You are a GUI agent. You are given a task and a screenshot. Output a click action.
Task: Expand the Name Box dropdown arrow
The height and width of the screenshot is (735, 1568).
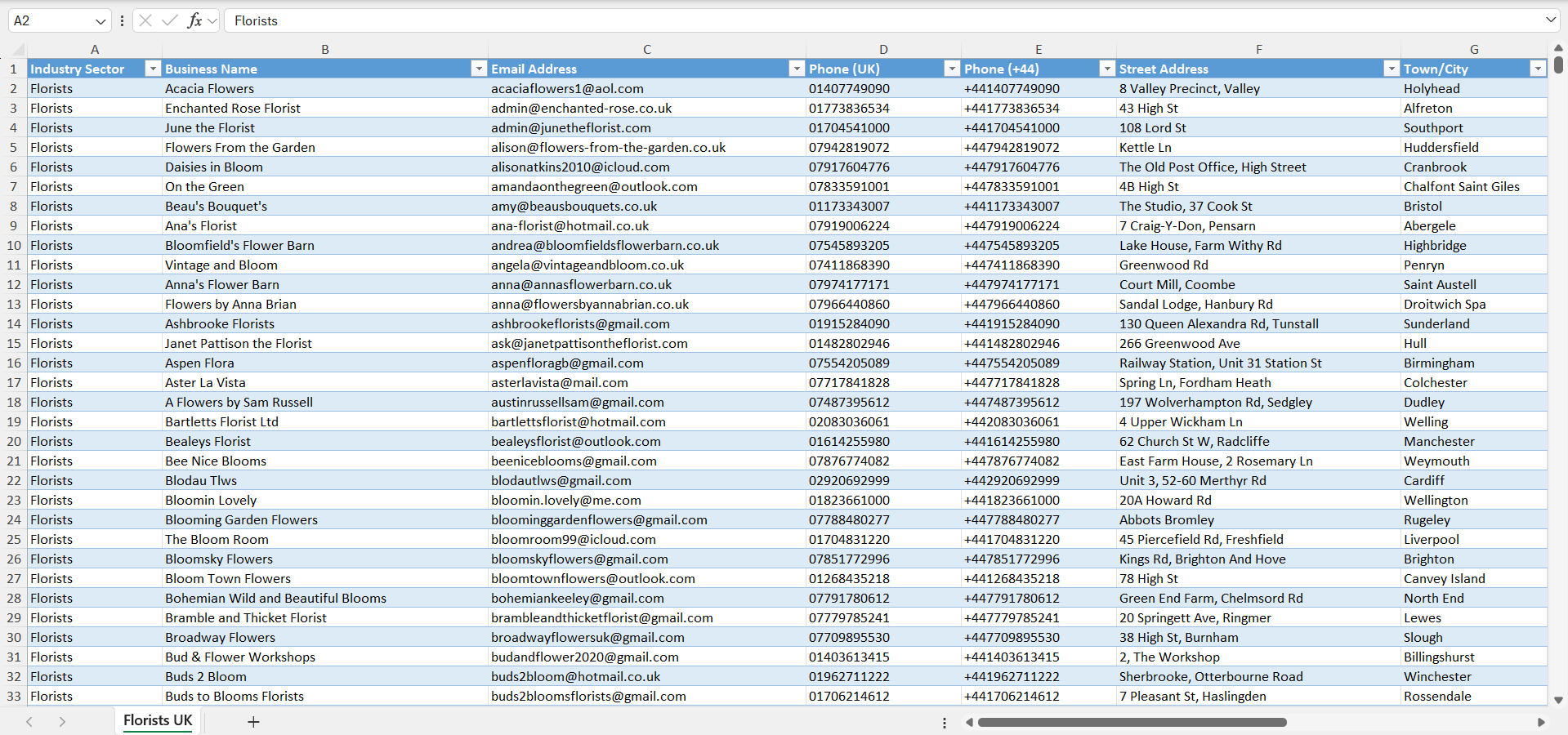click(100, 21)
